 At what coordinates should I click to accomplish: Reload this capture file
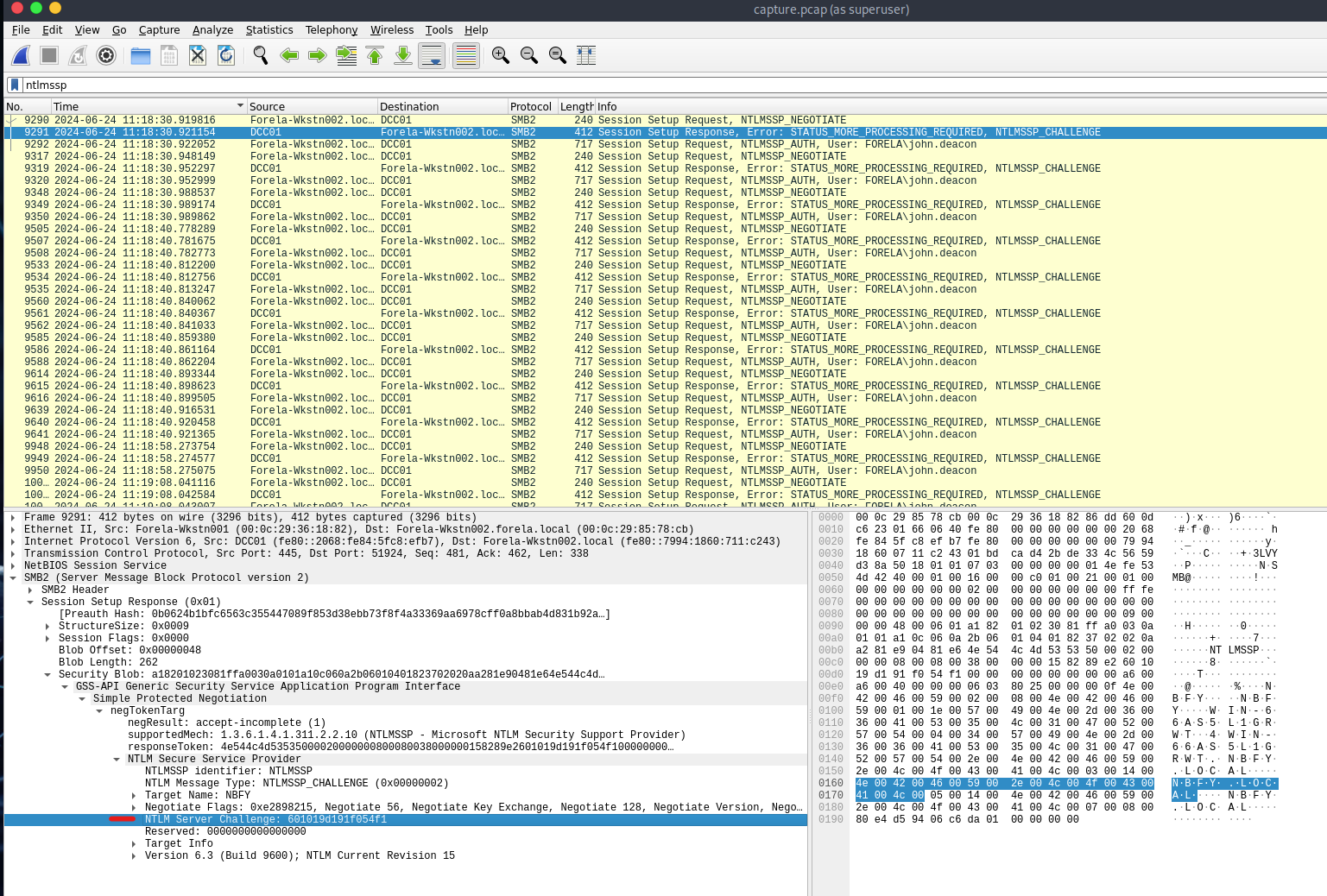coord(226,55)
